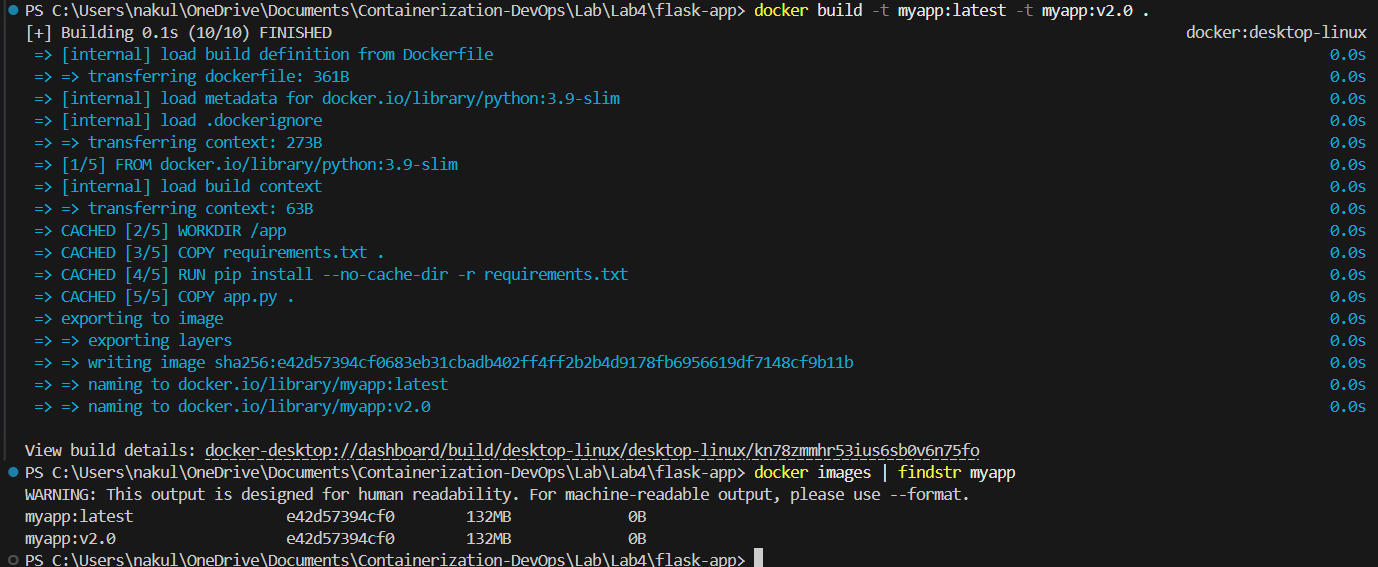Click the Building 0.1s FINISHED status line

178,33
